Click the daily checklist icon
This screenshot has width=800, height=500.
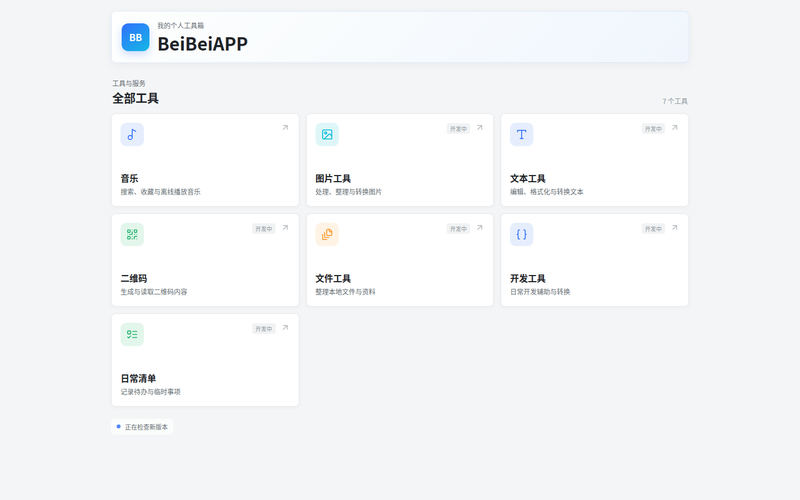click(x=132, y=334)
